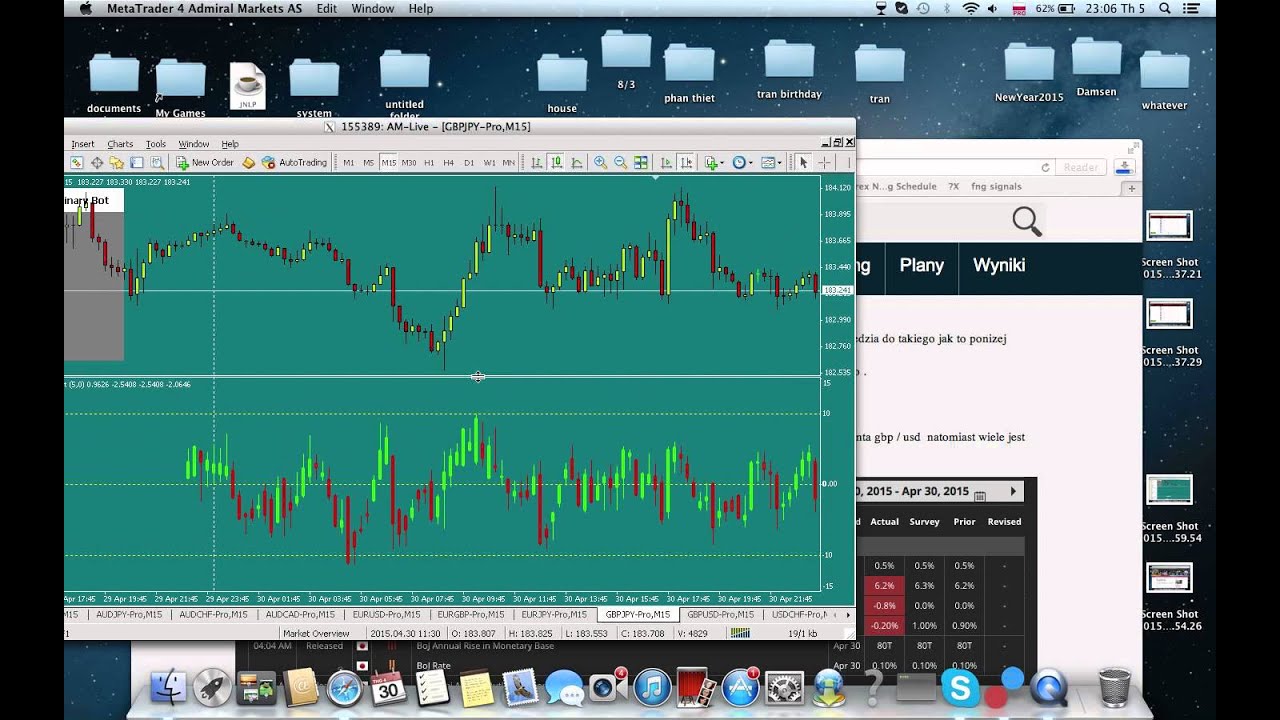1280x720 pixels.
Task: Add new Safari tab plus button
Action: (x=1132, y=187)
